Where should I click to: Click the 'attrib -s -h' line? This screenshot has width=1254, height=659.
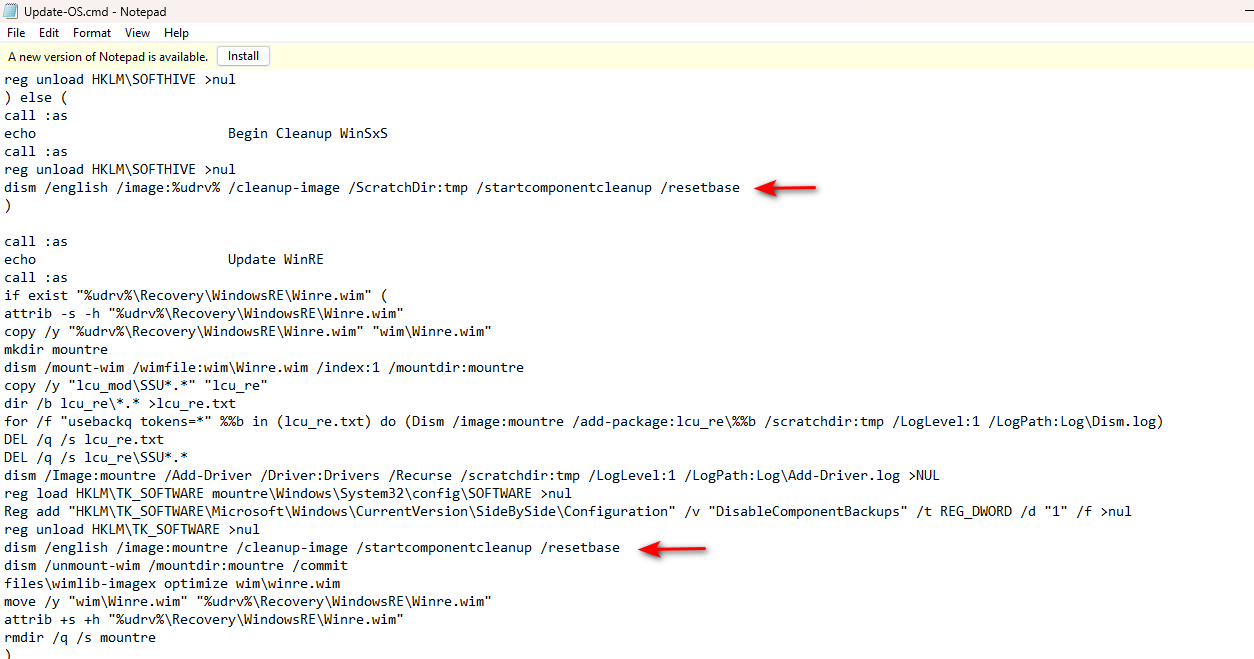point(204,313)
